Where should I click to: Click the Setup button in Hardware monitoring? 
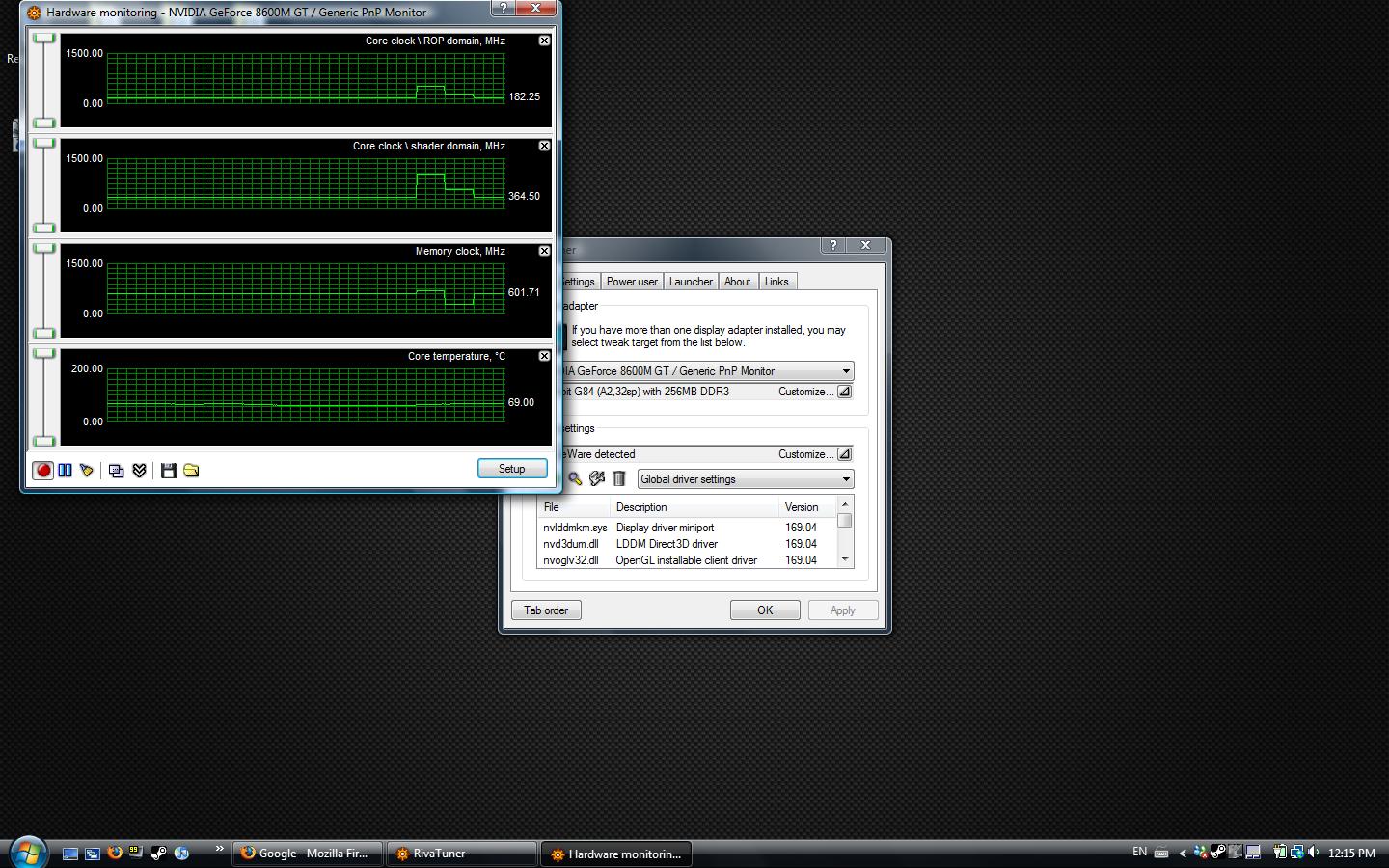[x=512, y=469]
